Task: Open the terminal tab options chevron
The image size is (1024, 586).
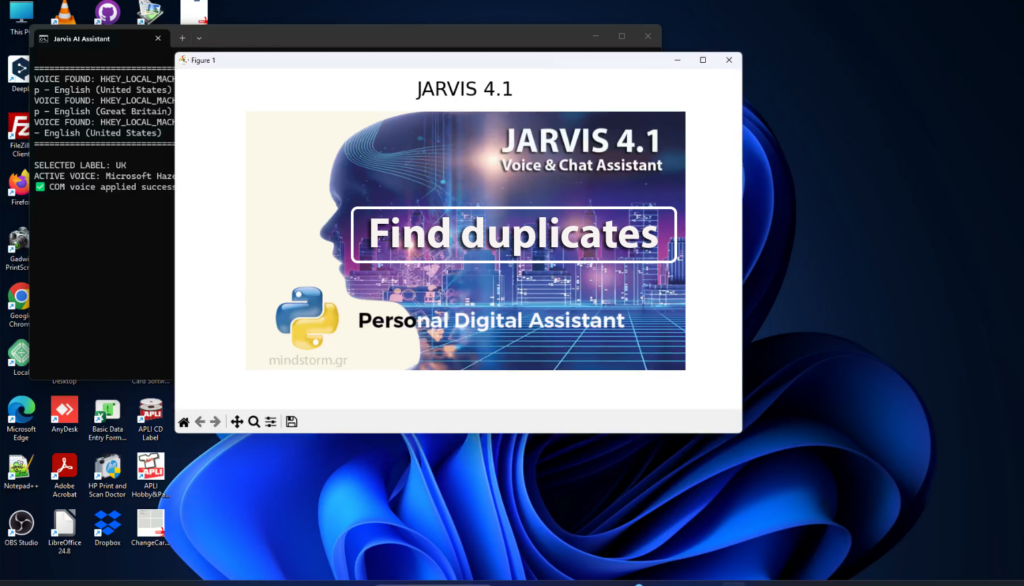Action: [x=198, y=37]
